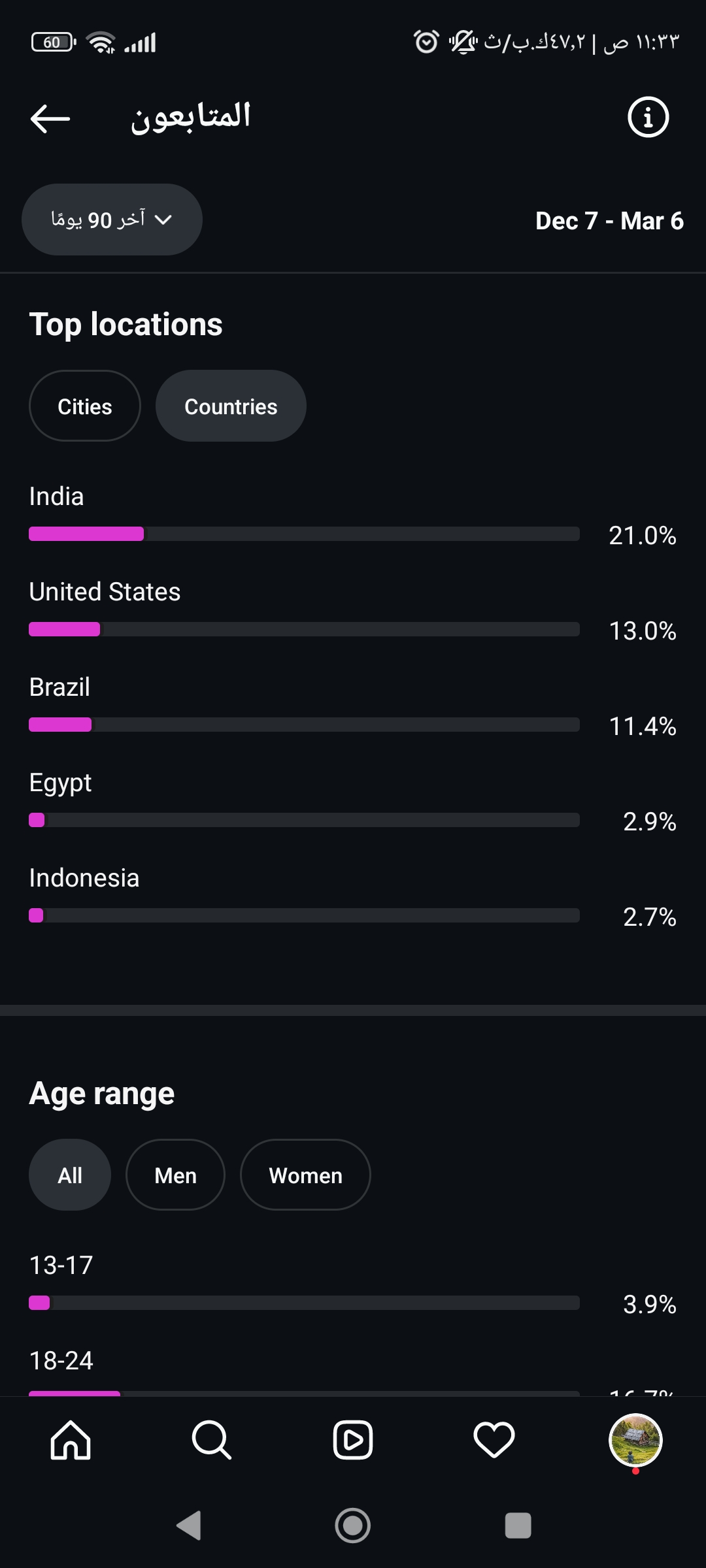Open the info icon
This screenshot has height=1568, width=706.
coord(648,118)
